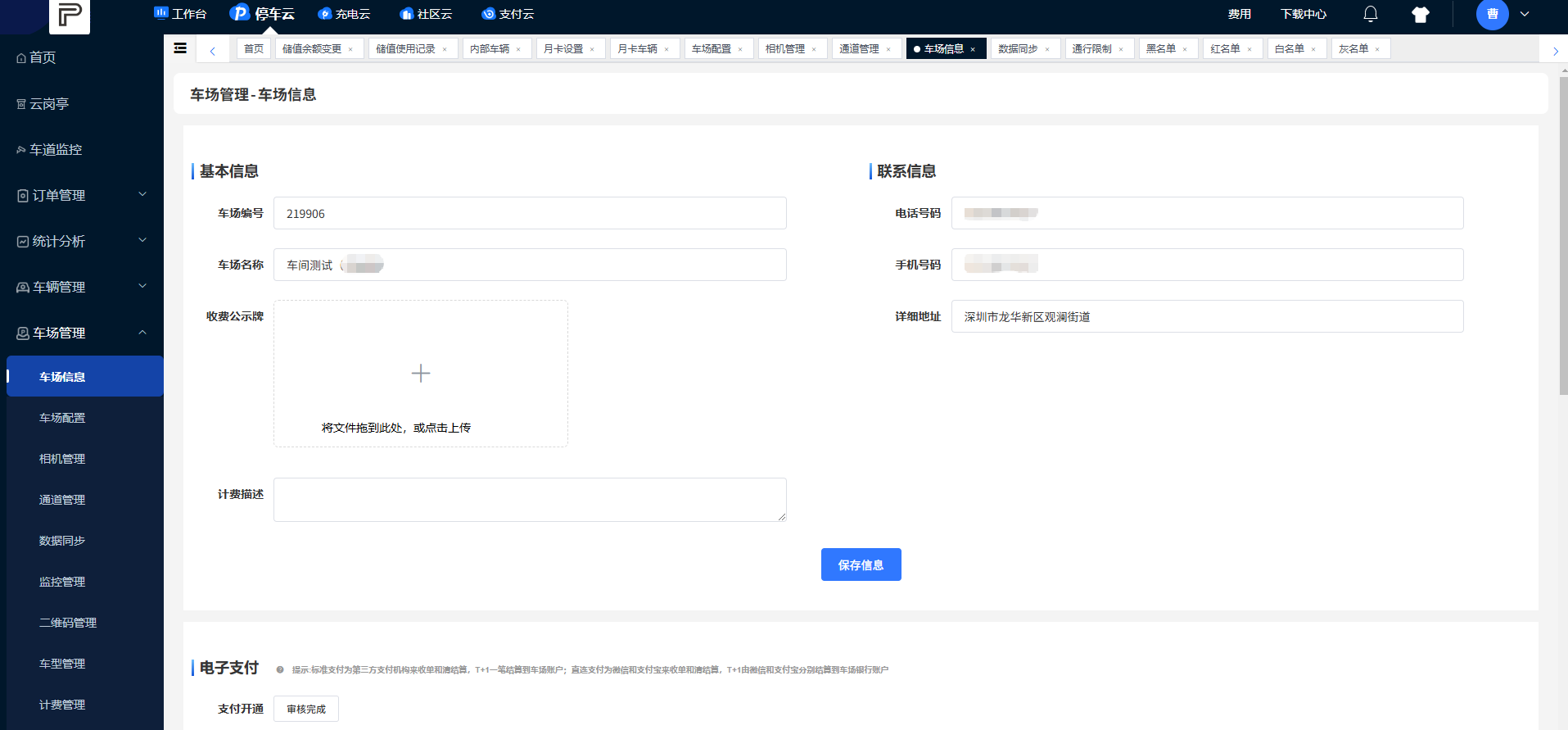Switch to the 数据同步 tab
Screen dimensions: 1568x730
[x=1025, y=49]
